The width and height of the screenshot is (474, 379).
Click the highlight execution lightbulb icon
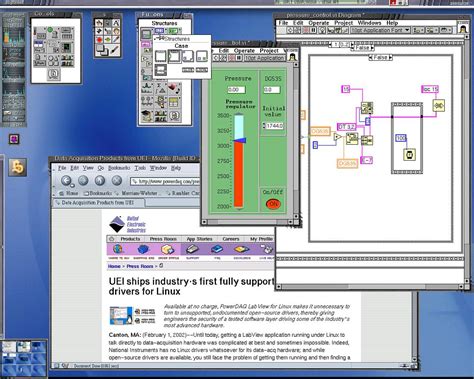coord(322,30)
